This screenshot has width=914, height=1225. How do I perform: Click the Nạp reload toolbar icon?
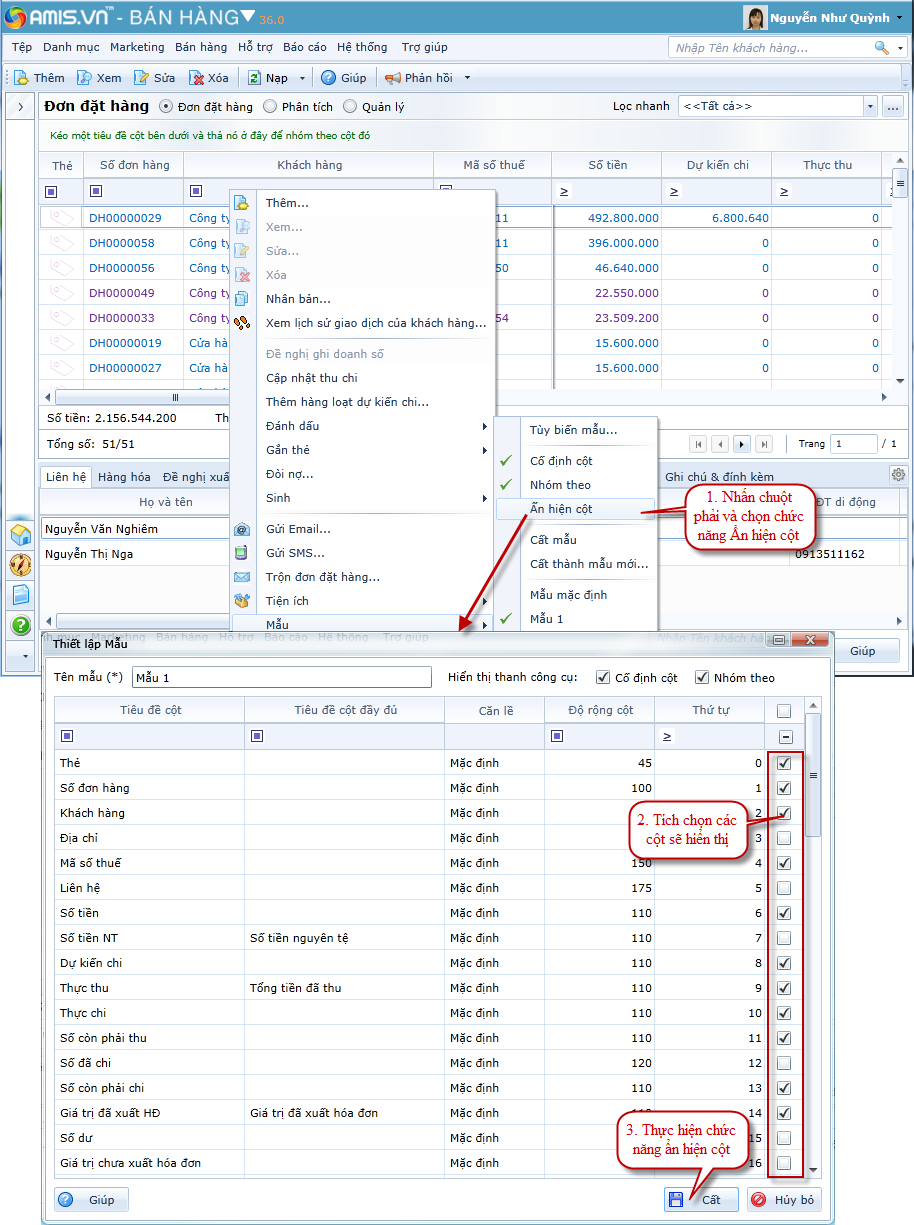click(x=254, y=78)
